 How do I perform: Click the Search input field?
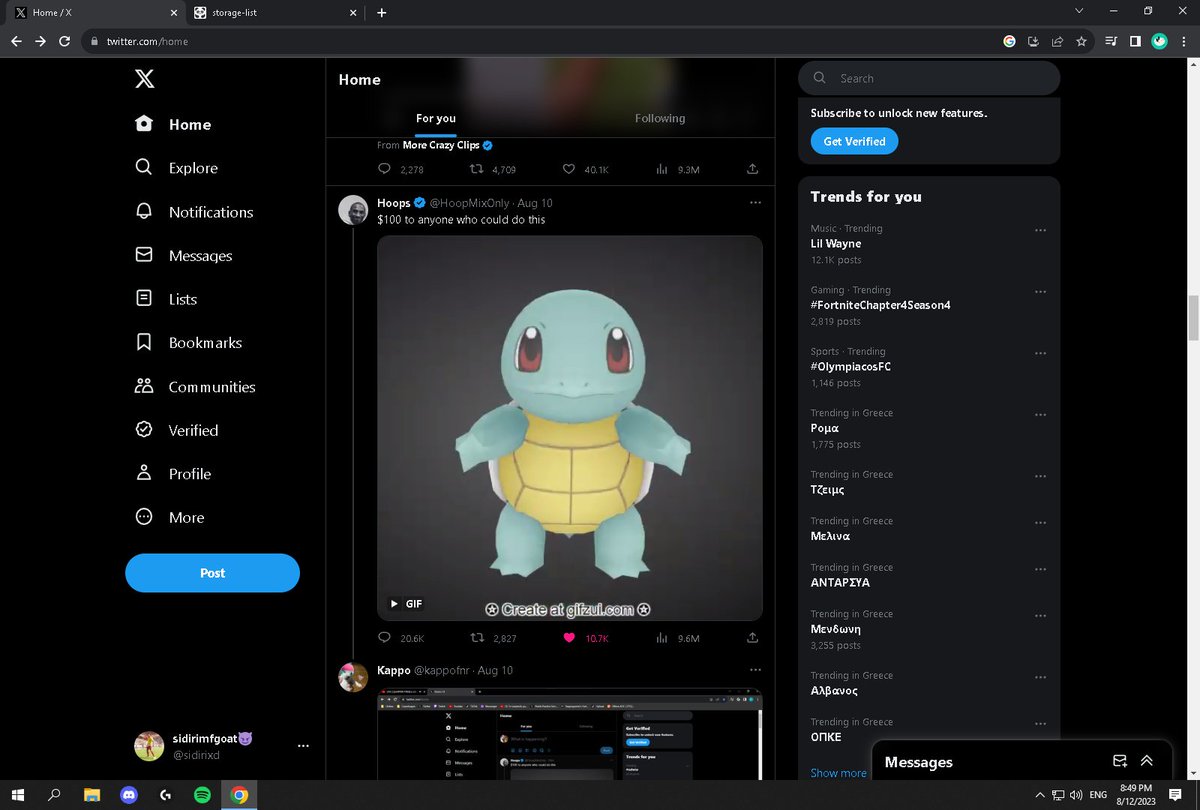(x=929, y=78)
